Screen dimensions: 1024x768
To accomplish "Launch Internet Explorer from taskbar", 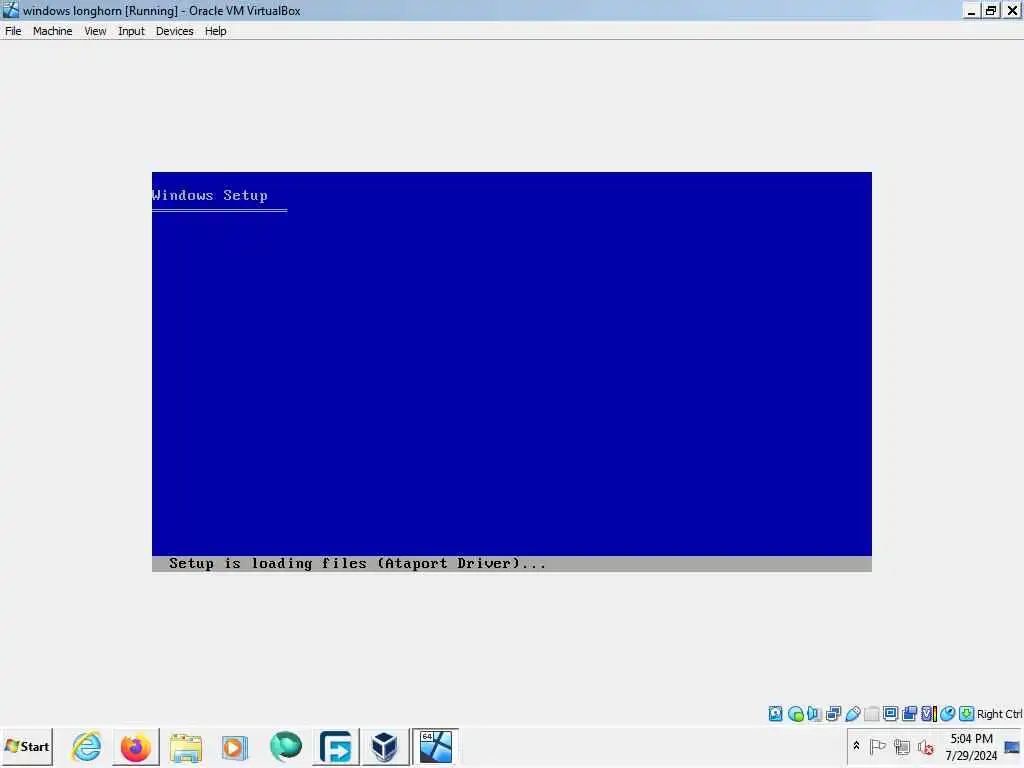I will [x=86, y=747].
